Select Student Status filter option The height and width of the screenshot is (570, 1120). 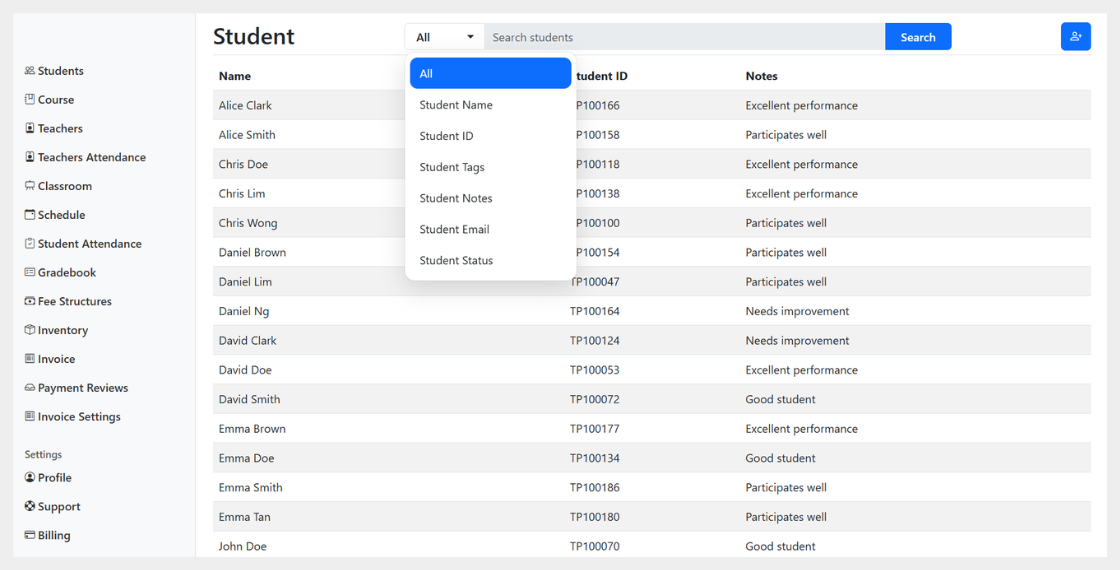[456, 260]
